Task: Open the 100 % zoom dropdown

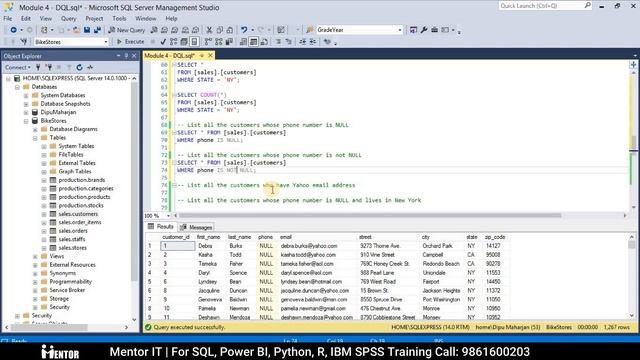Action: [x=168, y=216]
